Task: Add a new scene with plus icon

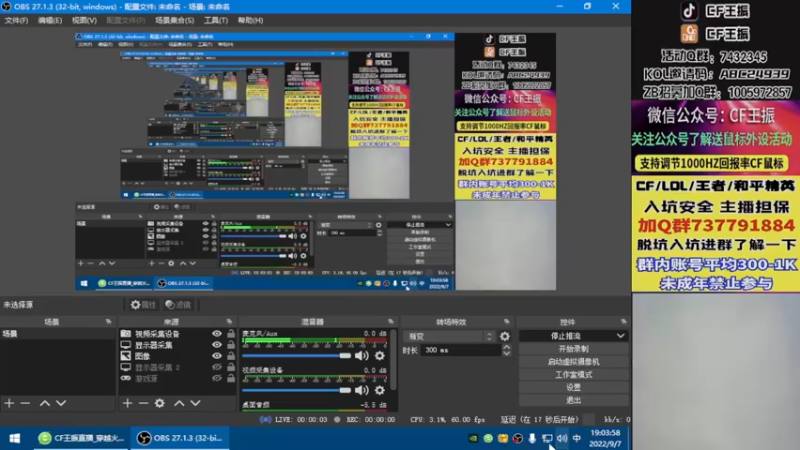Action: 9,403
